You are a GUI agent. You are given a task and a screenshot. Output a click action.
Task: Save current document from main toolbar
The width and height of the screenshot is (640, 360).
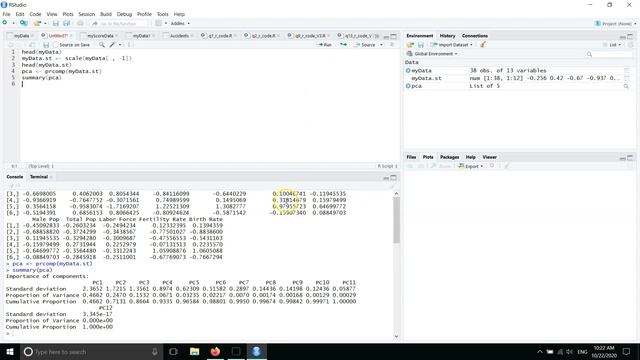[x=56, y=23]
